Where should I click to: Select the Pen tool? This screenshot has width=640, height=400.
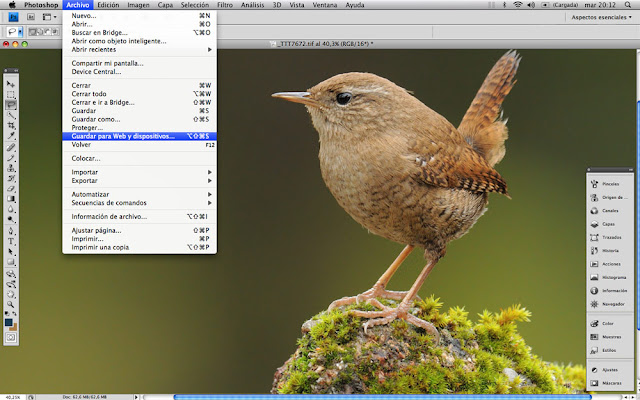click(11, 231)
